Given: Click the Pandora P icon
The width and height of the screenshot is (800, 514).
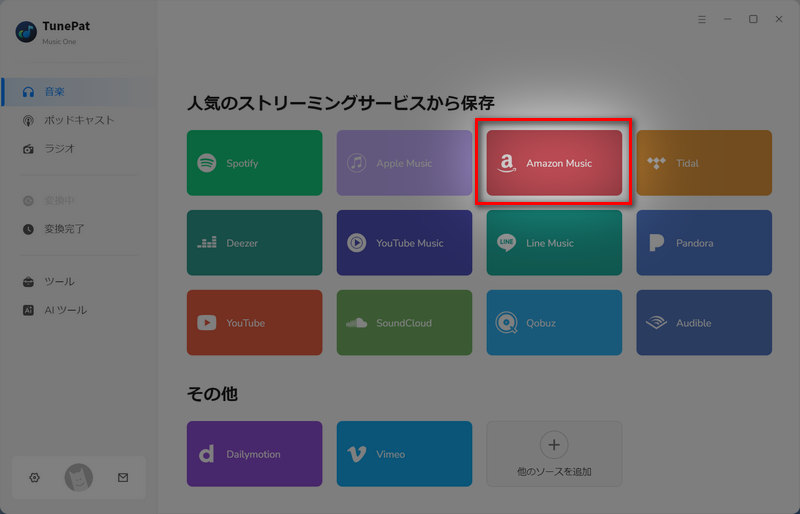Looking at the screenshot, I should (x=657, y=243).
